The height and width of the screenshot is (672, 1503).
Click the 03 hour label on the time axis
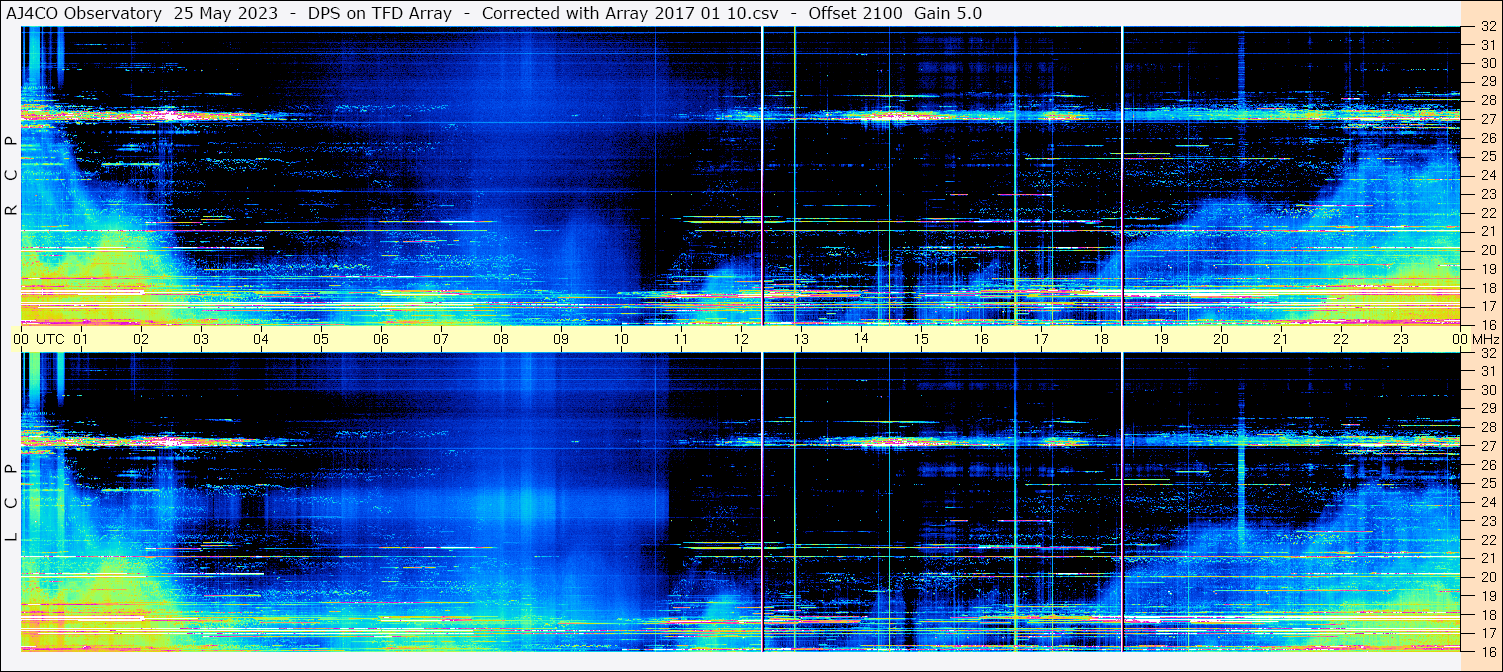tap(201, 339)
